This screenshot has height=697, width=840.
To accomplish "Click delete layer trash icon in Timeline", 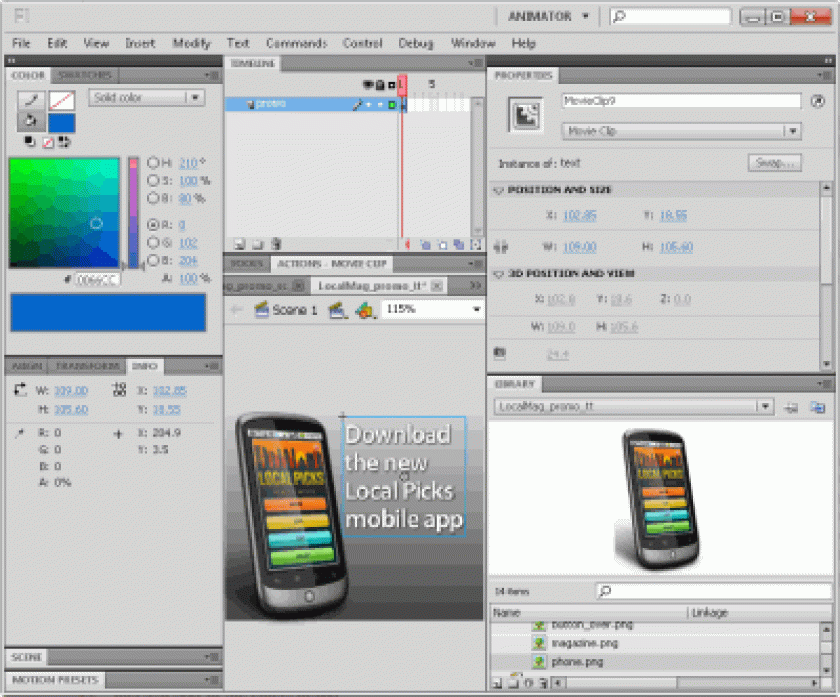I will [276, 244].
